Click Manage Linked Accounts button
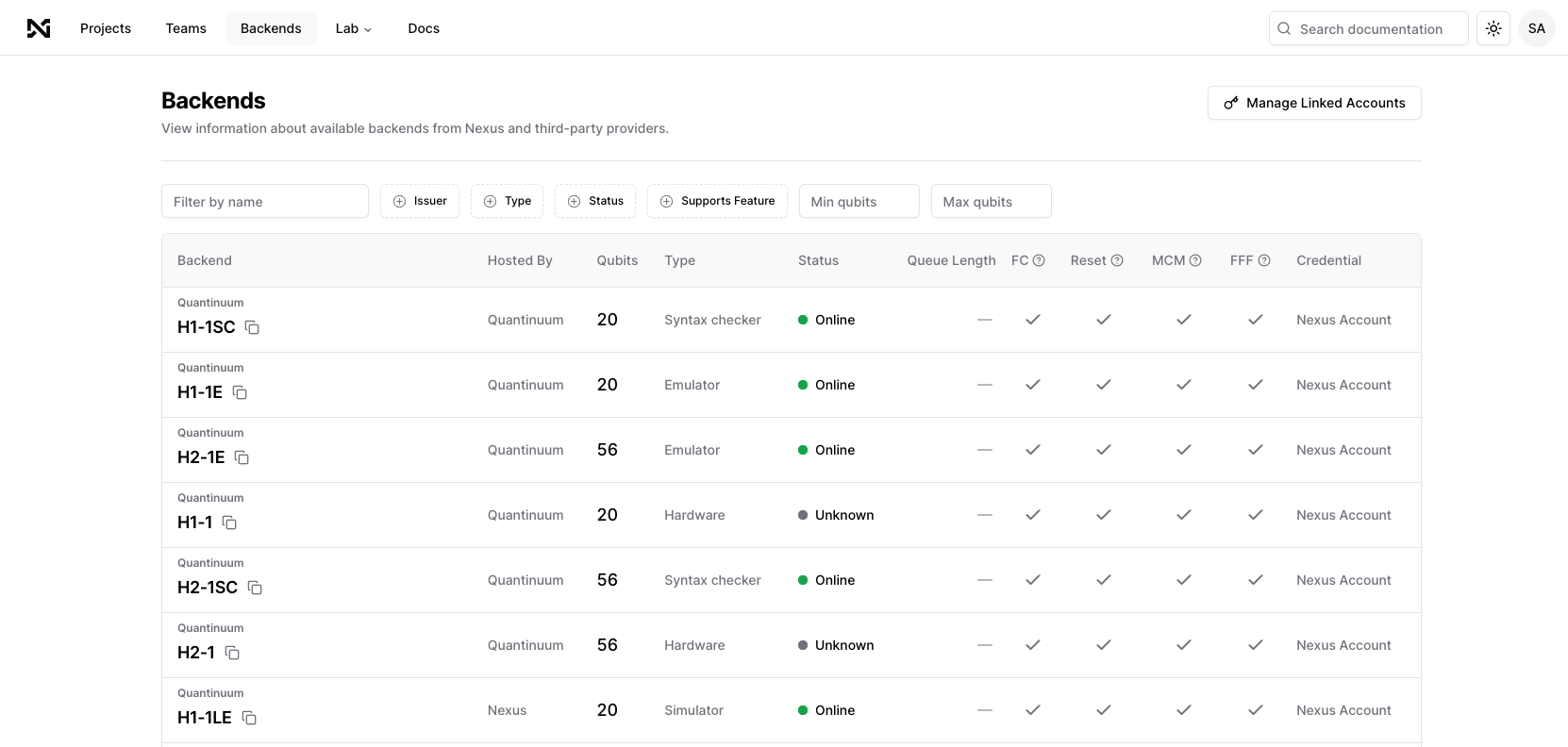 coord(1314,103)
